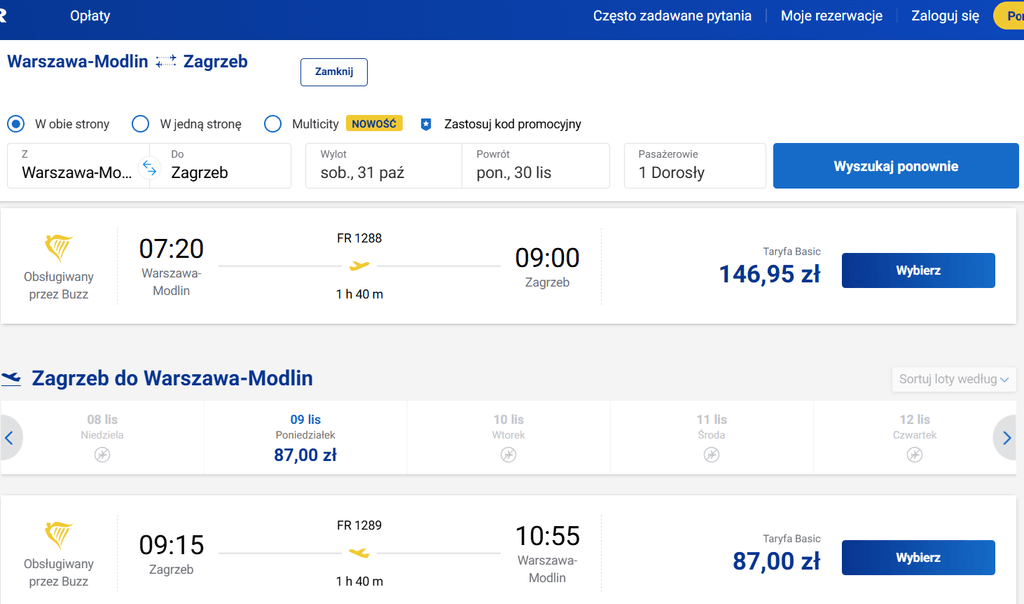
Task: Show later dates with the right carousel arrow
Action: pyautogui.click(x=1006, y=437)
